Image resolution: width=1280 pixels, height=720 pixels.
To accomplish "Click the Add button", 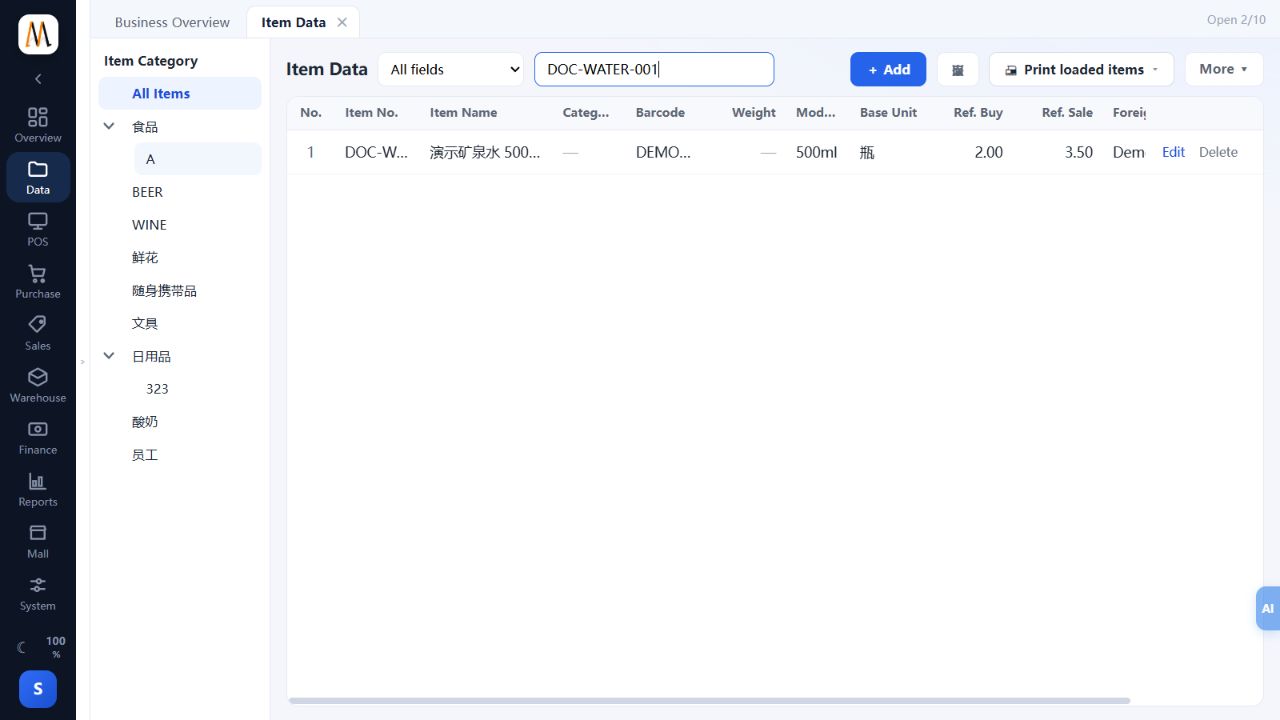I will (x=888, y=69).
